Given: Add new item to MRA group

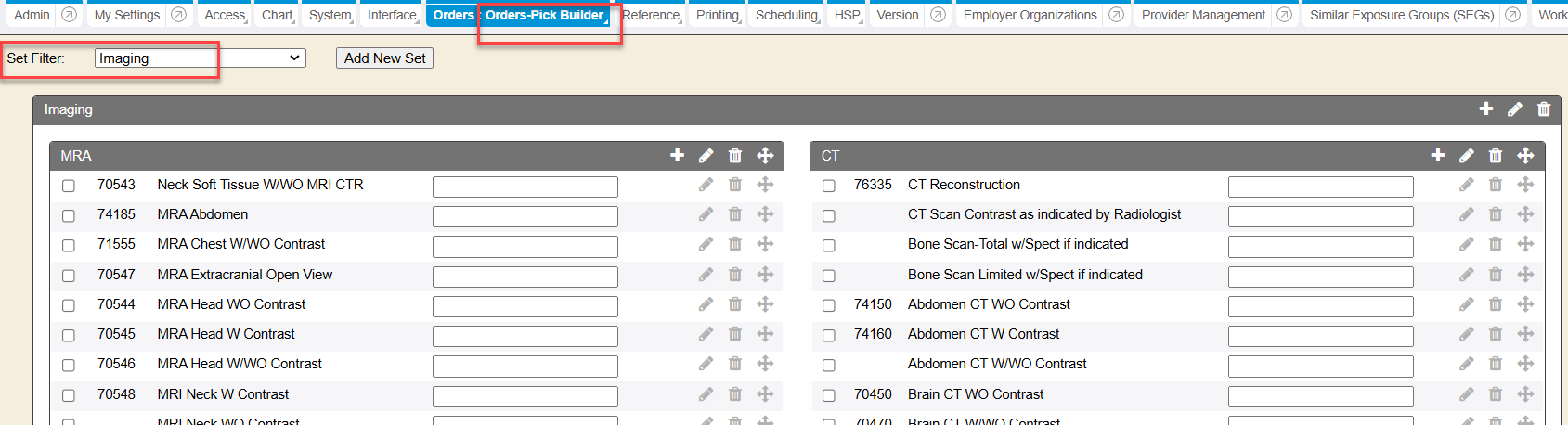Looking at the screenshot, I should point(677,156).
